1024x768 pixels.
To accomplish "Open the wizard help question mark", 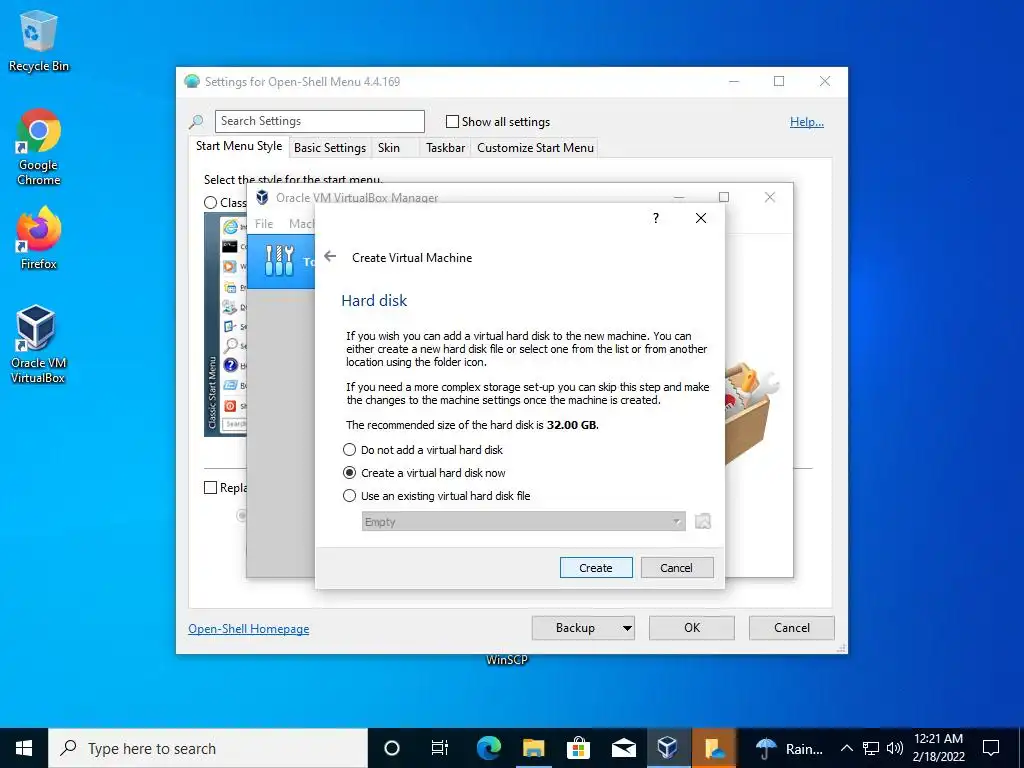I will pyautogui.click(x=656, y=218).
